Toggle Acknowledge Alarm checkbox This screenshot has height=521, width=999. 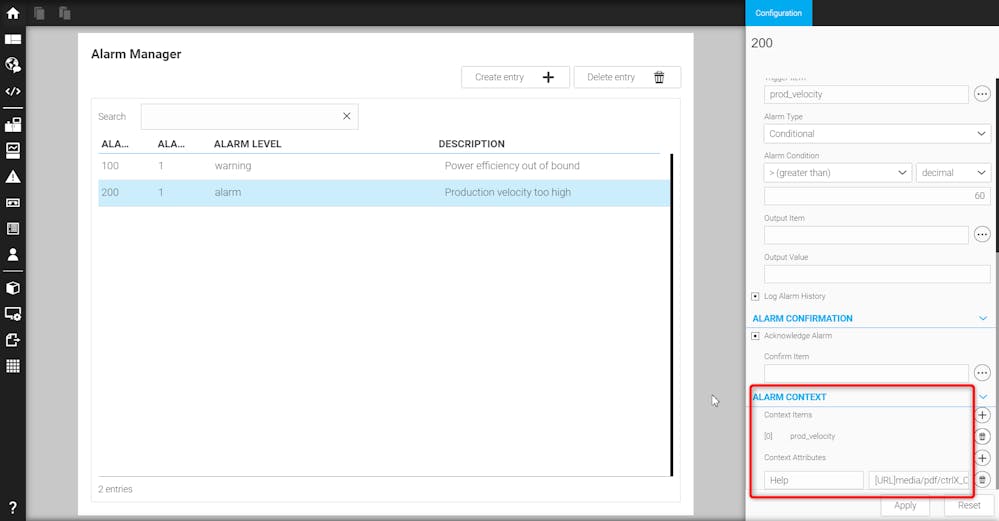[755, 336]
